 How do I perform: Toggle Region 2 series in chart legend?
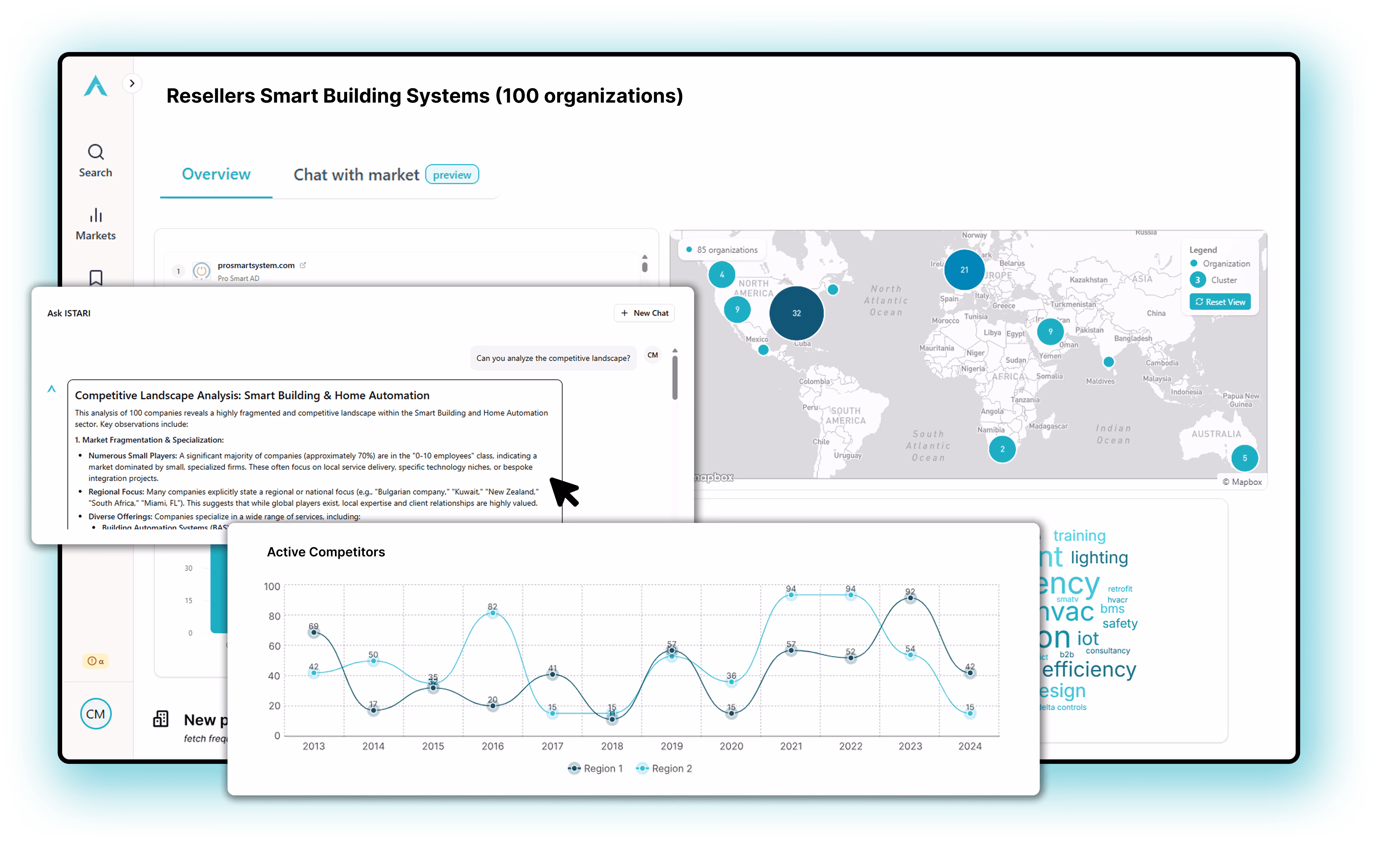664,768
